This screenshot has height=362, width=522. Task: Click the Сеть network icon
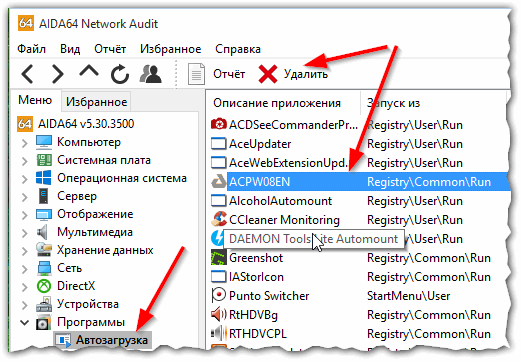[x=44, y=268]
